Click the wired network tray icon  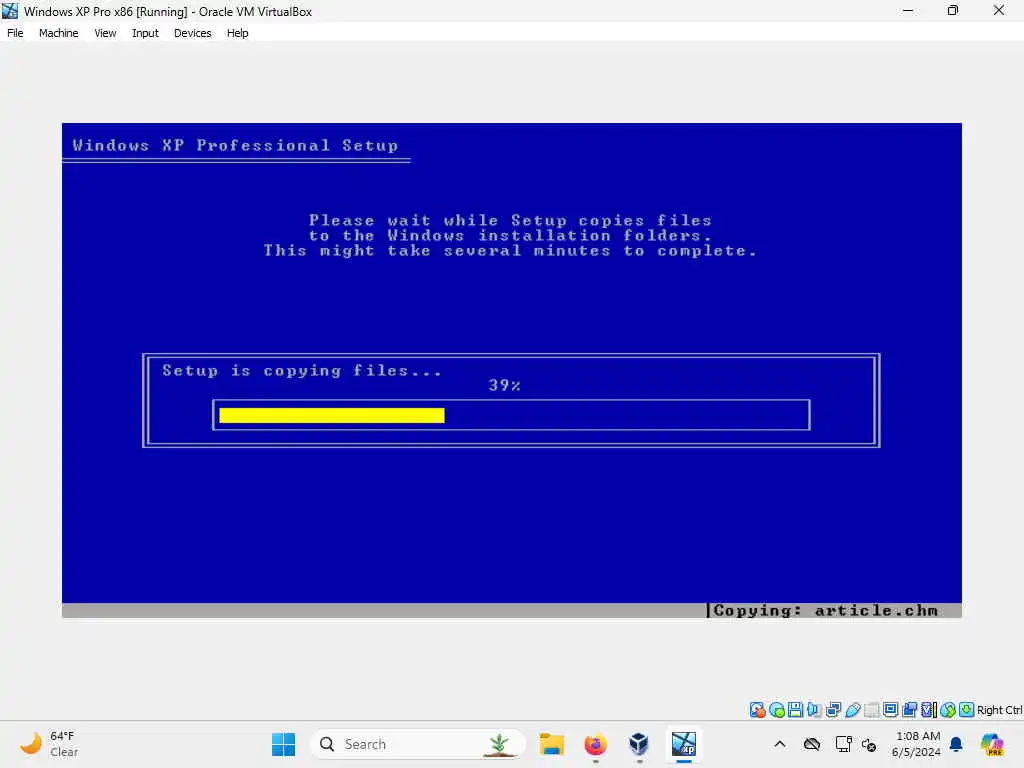point(843,744)
